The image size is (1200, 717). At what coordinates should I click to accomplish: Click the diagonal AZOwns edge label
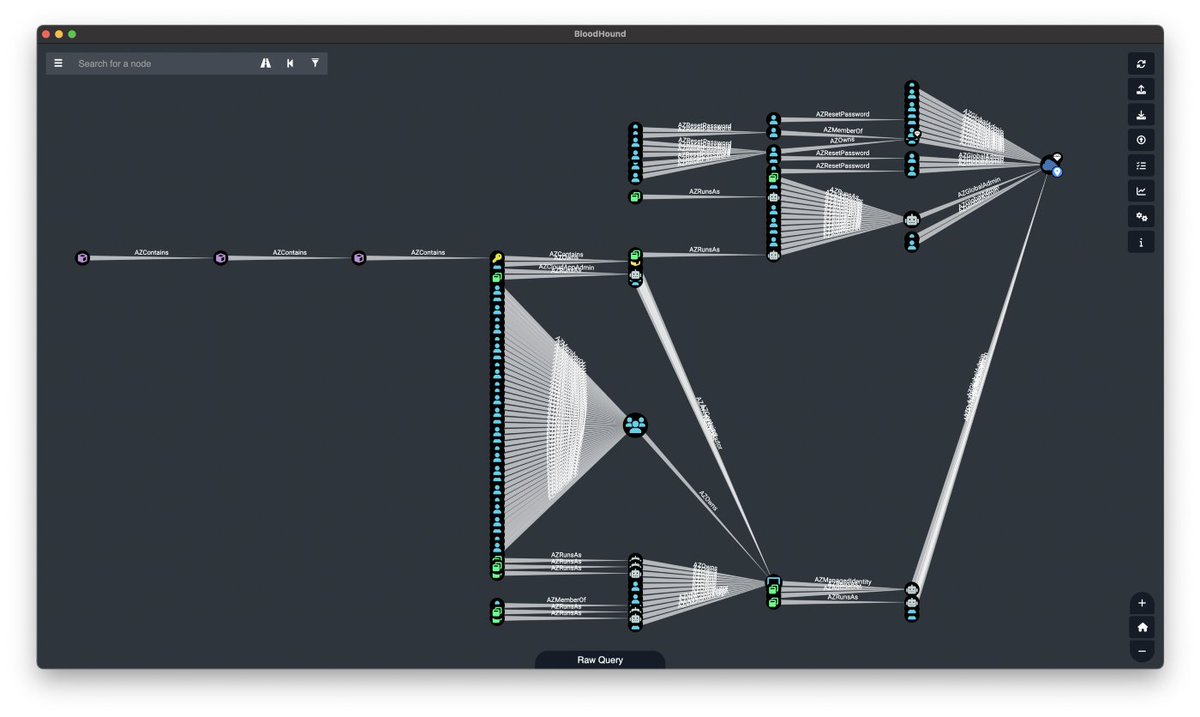(707, 501)
